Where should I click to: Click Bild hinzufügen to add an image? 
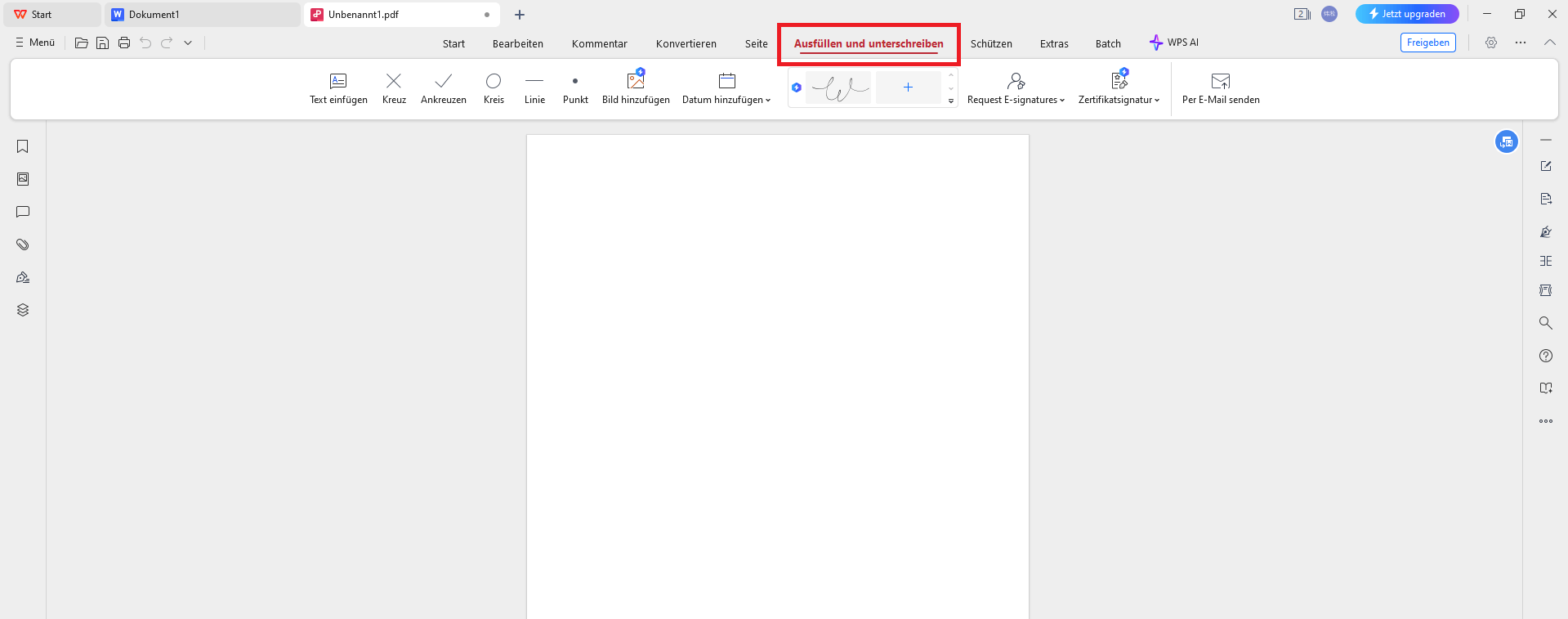pos(636,88)
